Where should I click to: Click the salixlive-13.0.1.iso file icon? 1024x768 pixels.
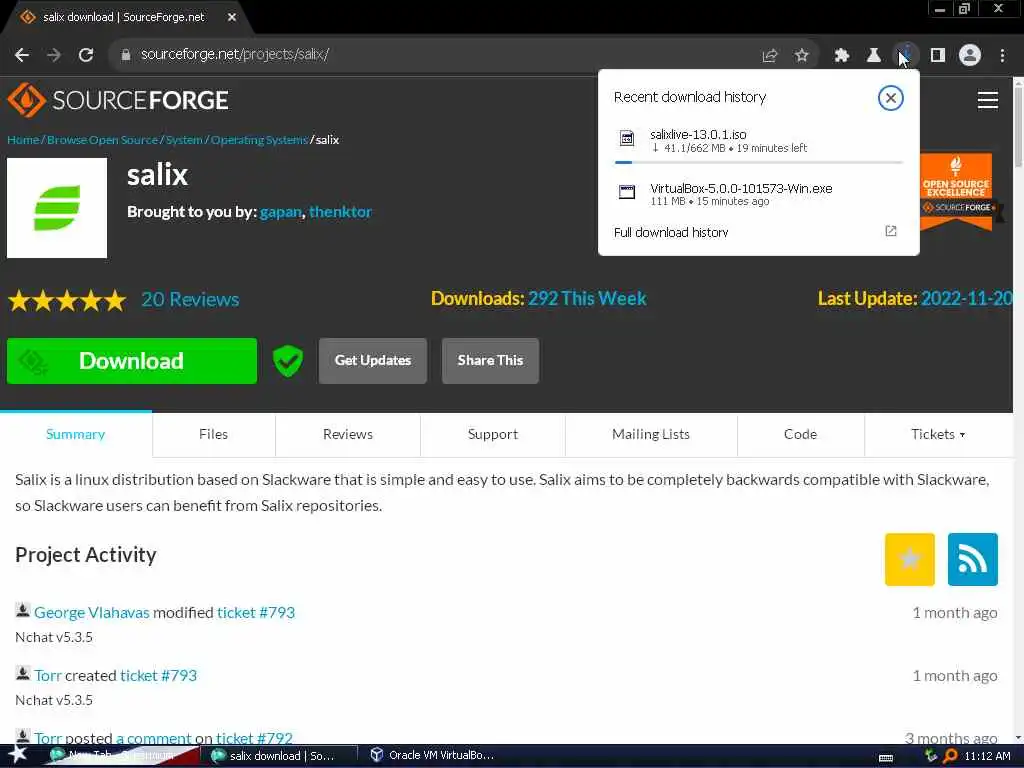(x=626, y=138)
